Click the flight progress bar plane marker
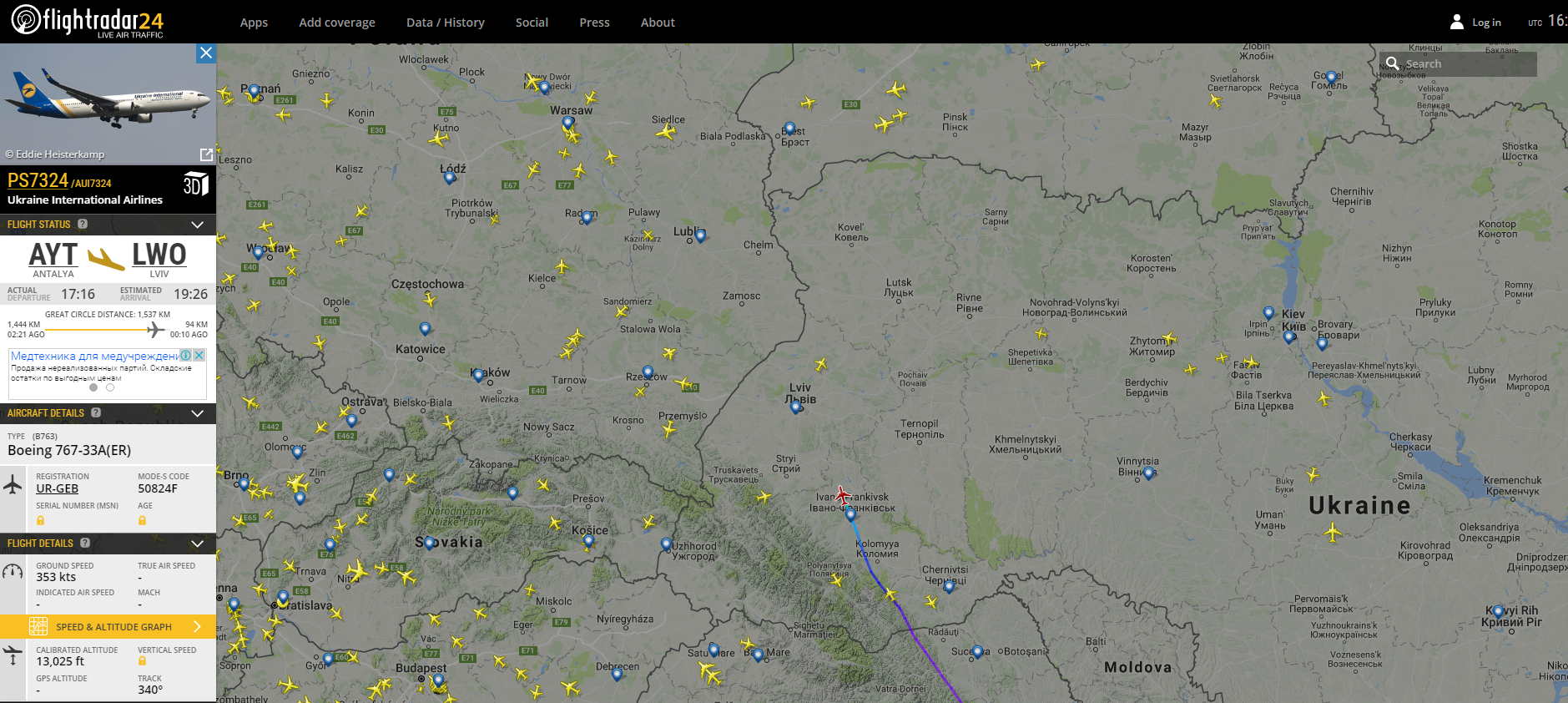Image resolution: width=1568 pixels, height=703 pixels. pyautogui.click(x=155, y=330)
